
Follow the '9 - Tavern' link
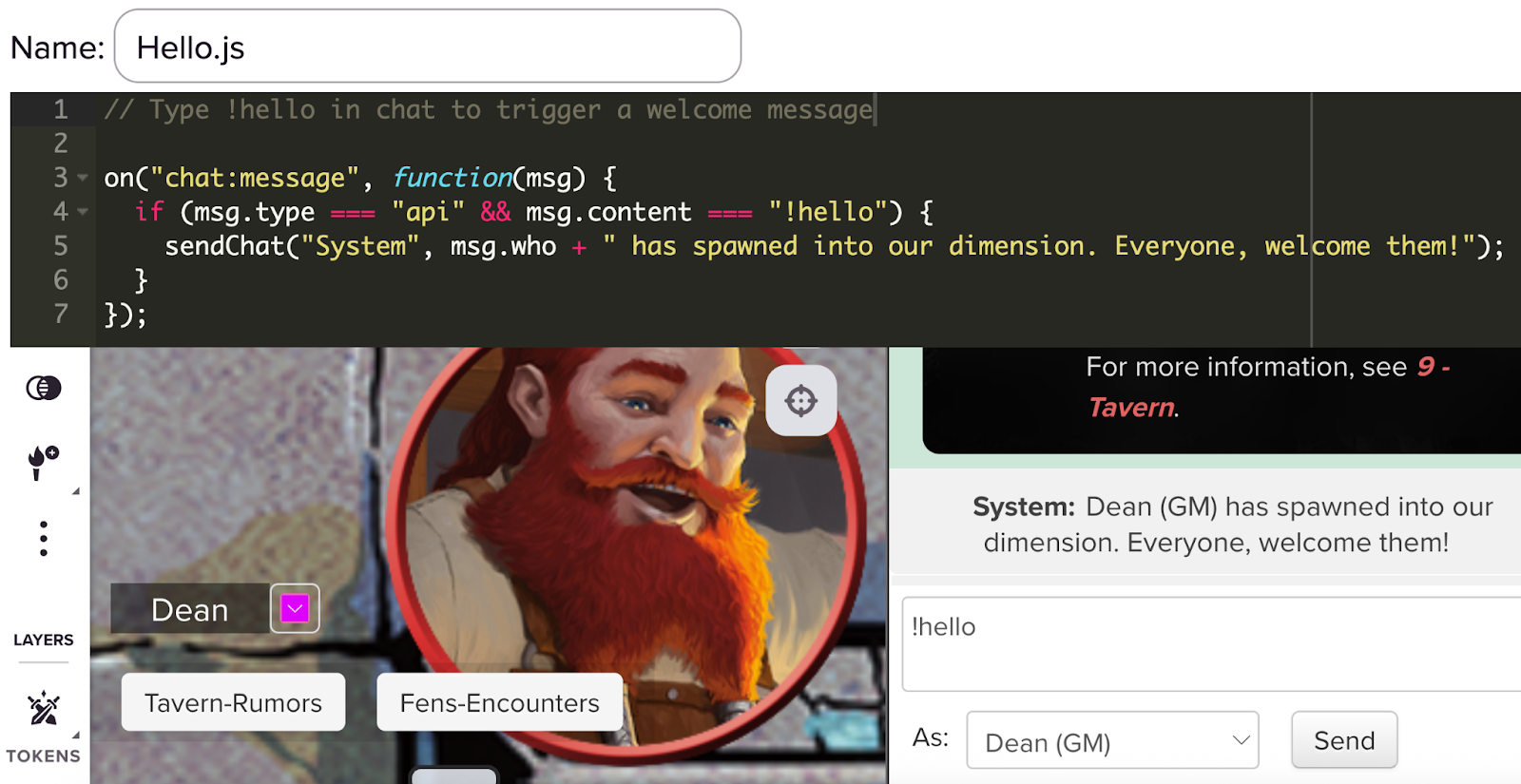tap(1131, 407)
